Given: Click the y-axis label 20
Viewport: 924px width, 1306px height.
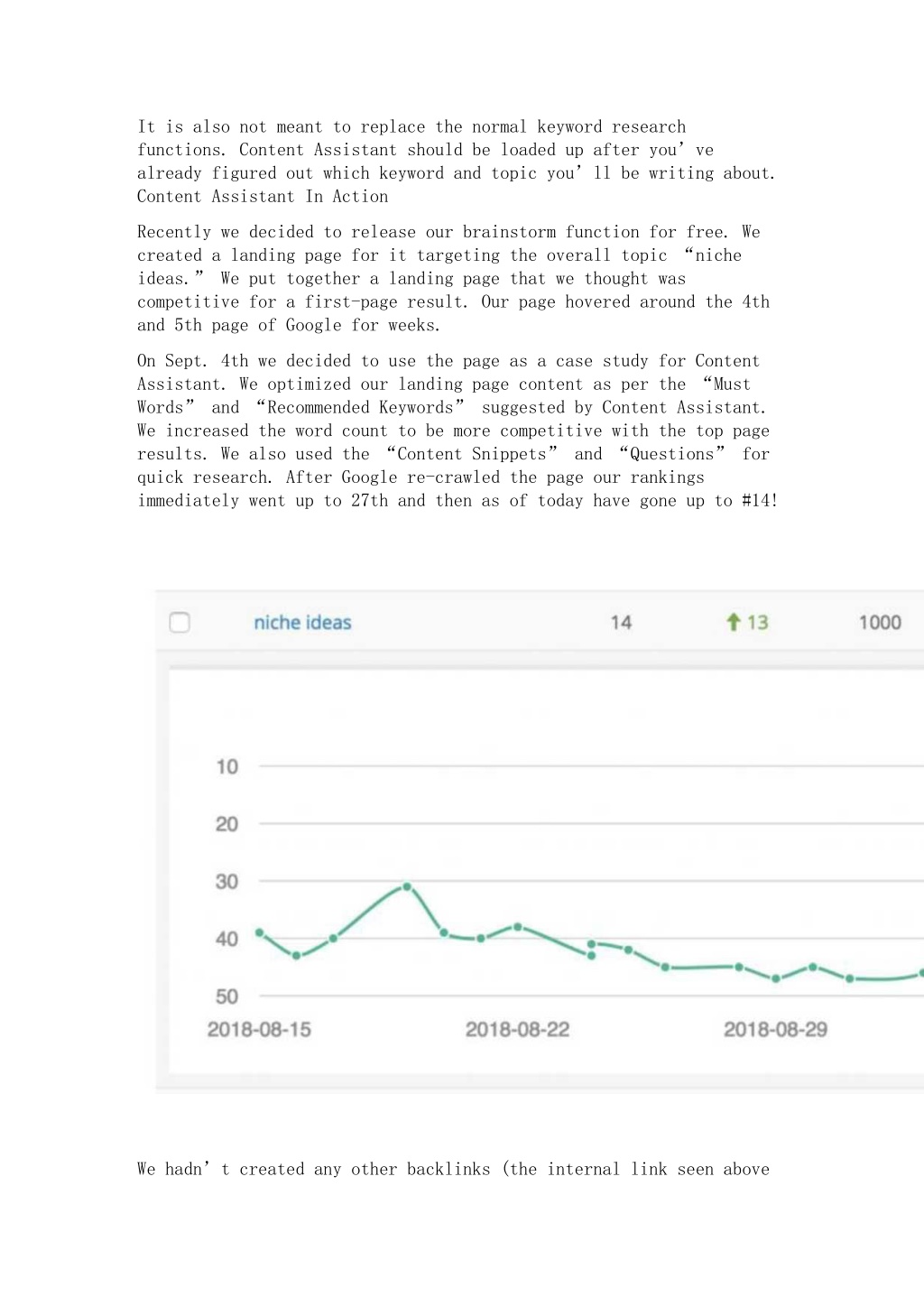Looking at the screenshot, I should [x=226, y=824].
